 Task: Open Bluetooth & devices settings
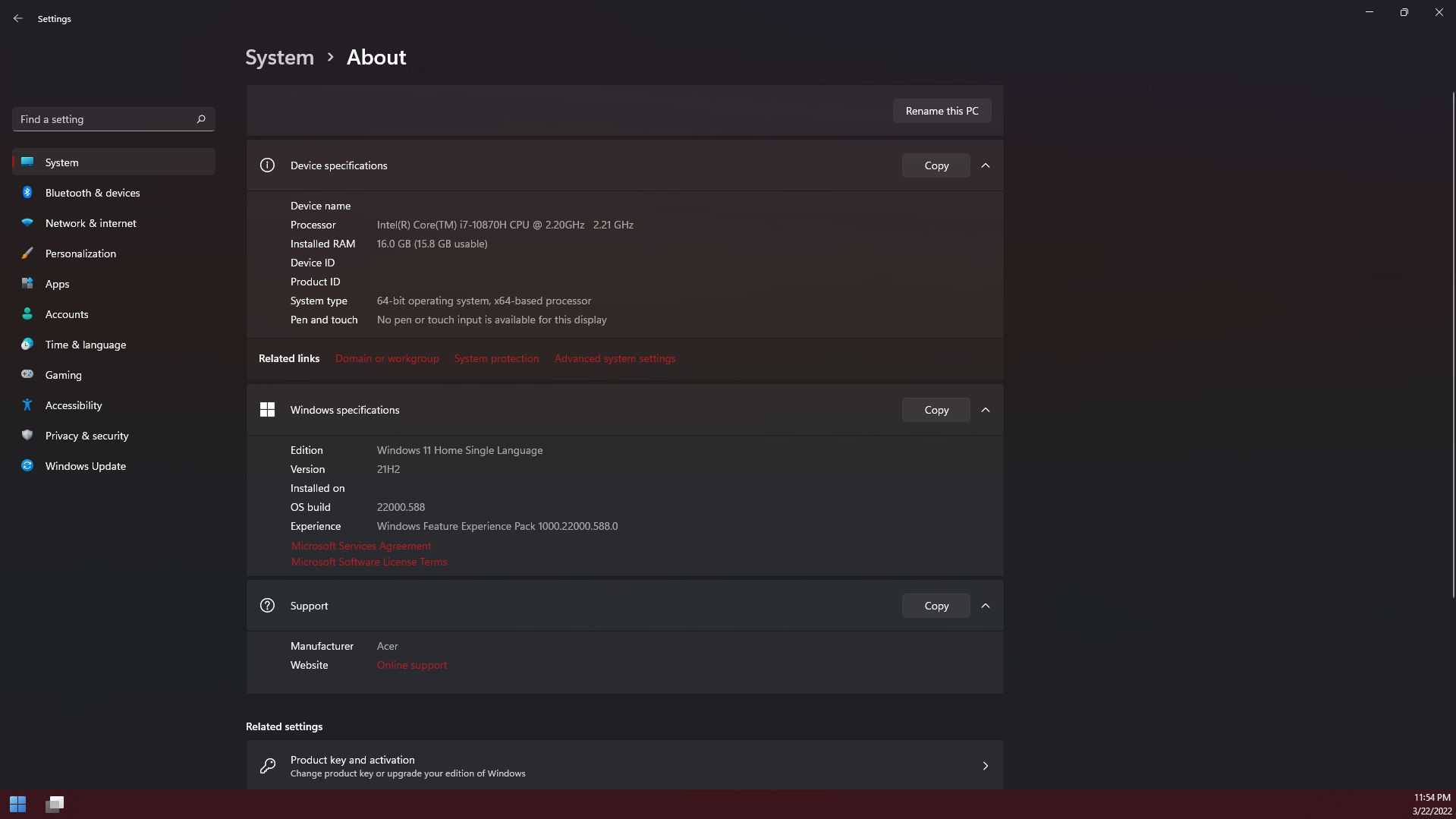click(x=92, y=193)
